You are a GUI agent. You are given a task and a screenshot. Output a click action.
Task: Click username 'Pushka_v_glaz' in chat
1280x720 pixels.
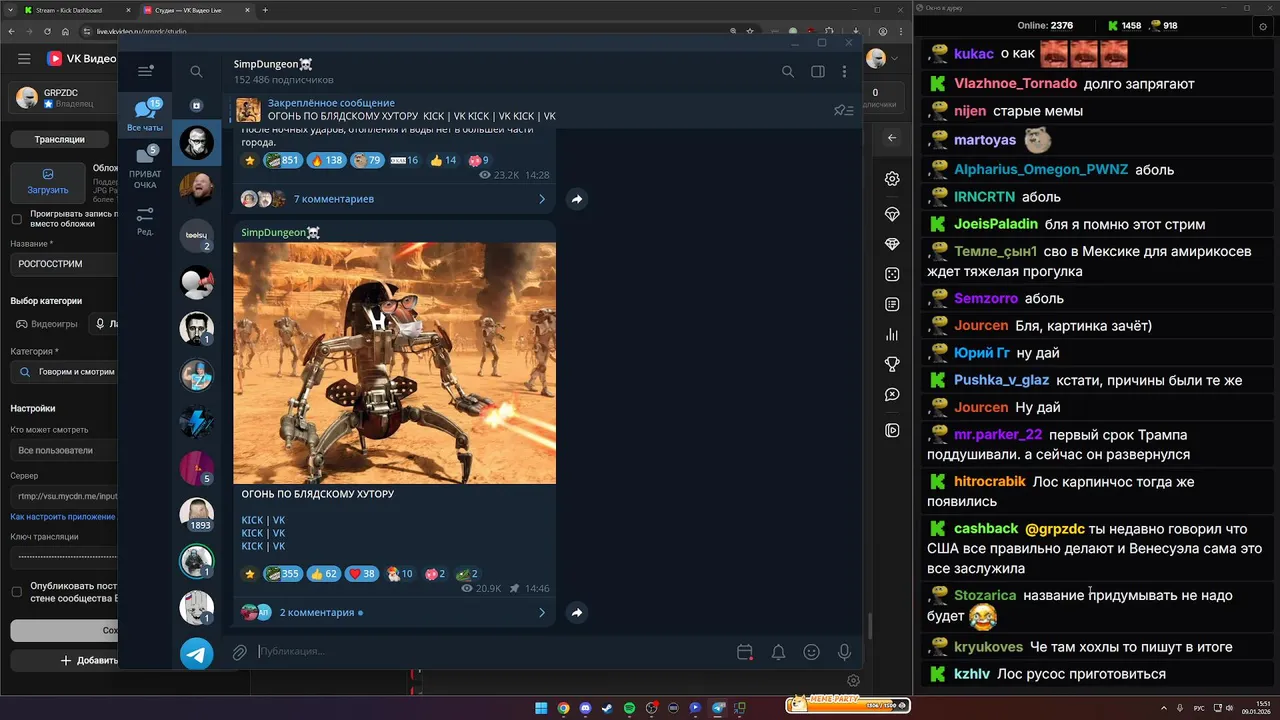(1001, 380)
